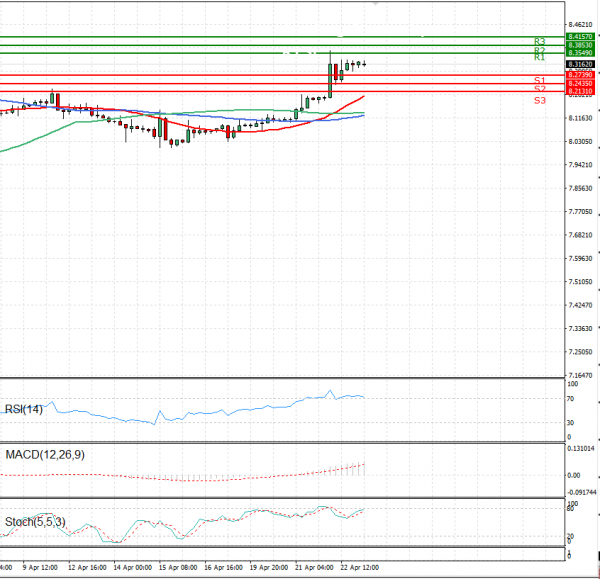Image resolution: width=600 pixels, height=579 pixels.
Task: Click the MACD 0.131014 scale value
Action: (x=581, y=449)
